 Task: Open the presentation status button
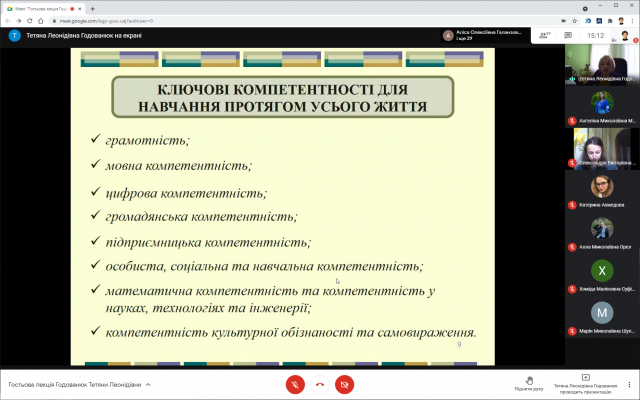[585, 383]
